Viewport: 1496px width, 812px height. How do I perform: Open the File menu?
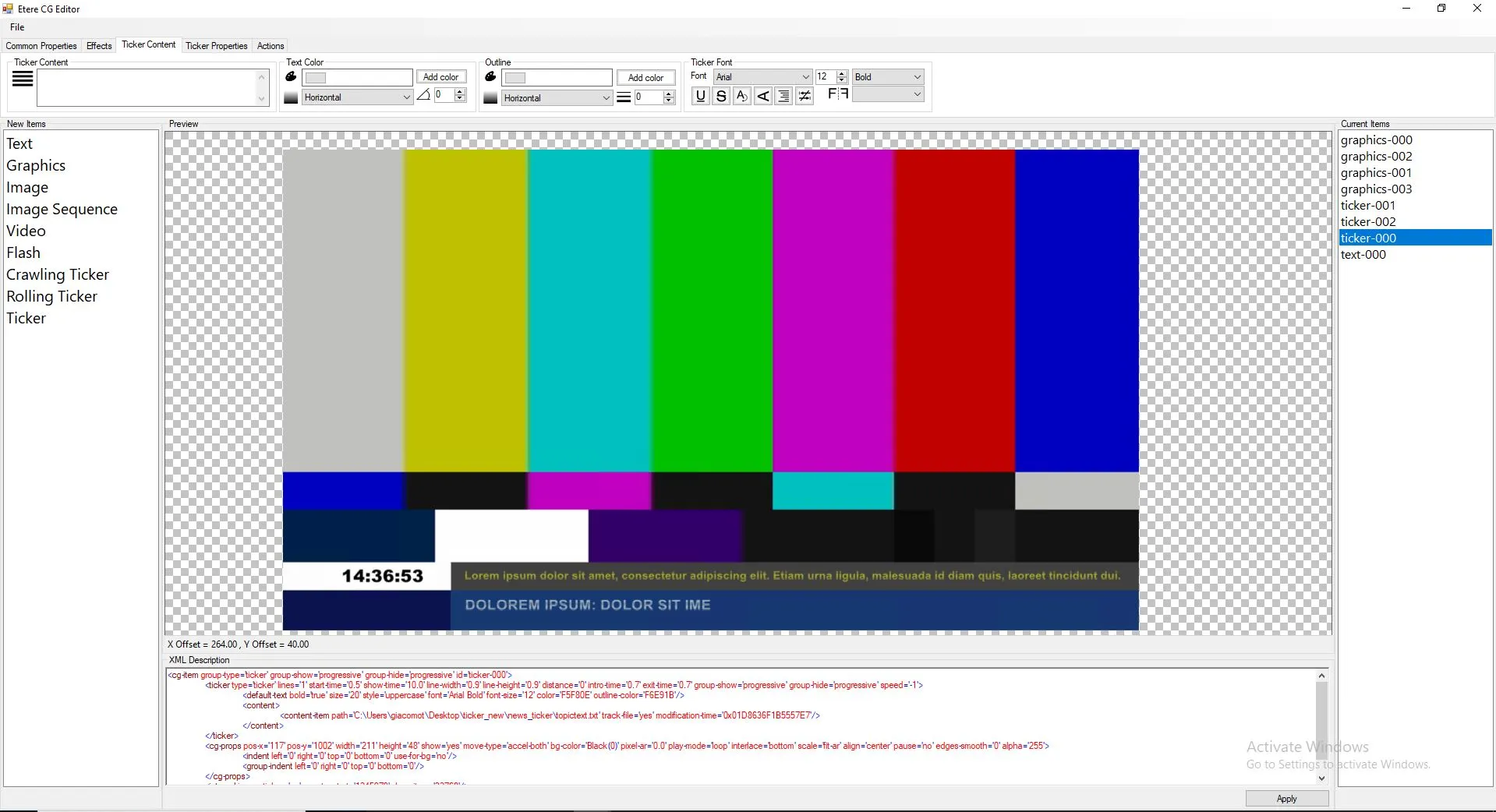pos(17,27)
